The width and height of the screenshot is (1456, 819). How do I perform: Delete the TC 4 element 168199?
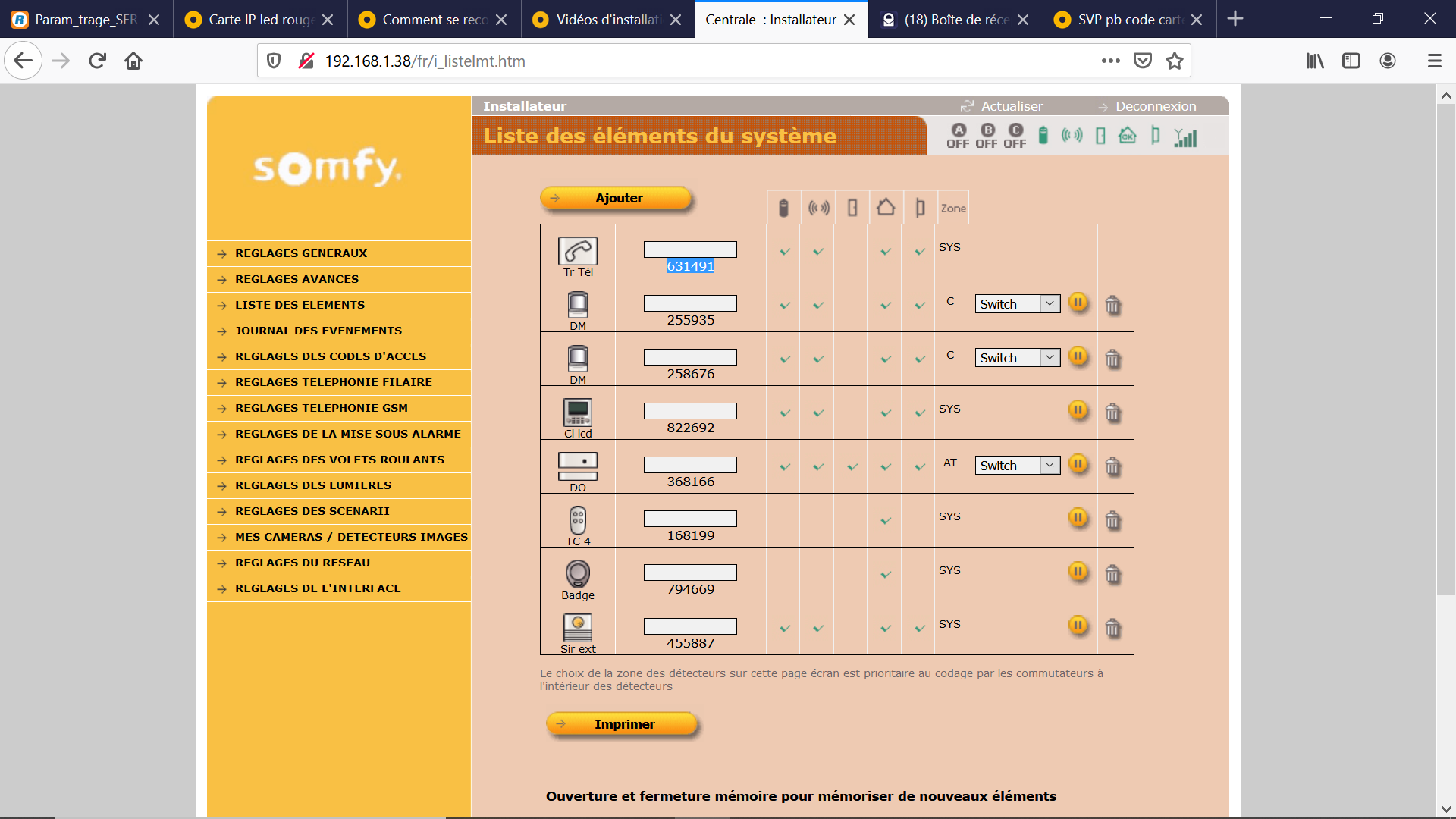tap(1112, 520)
